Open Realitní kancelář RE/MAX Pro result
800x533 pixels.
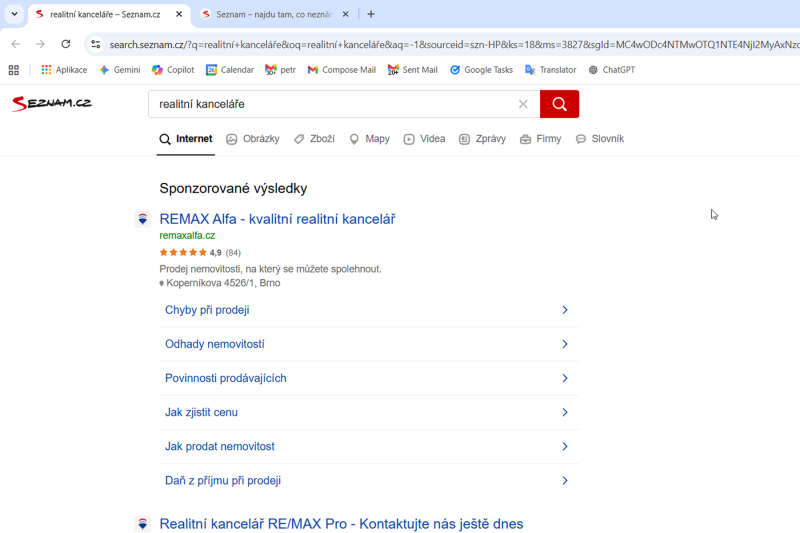tap(341, 524)
